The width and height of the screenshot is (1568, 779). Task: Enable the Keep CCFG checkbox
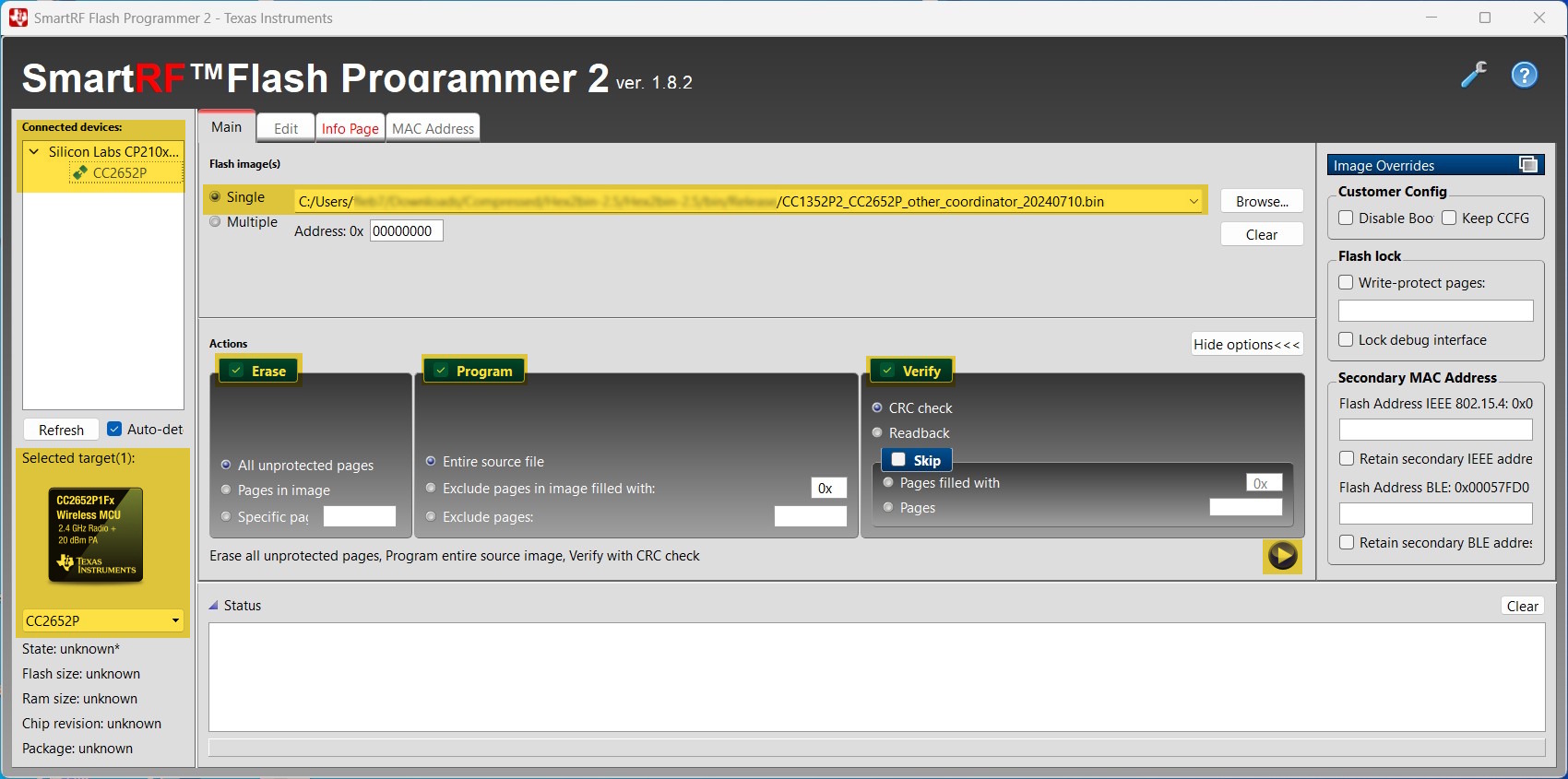(1449, 218)
